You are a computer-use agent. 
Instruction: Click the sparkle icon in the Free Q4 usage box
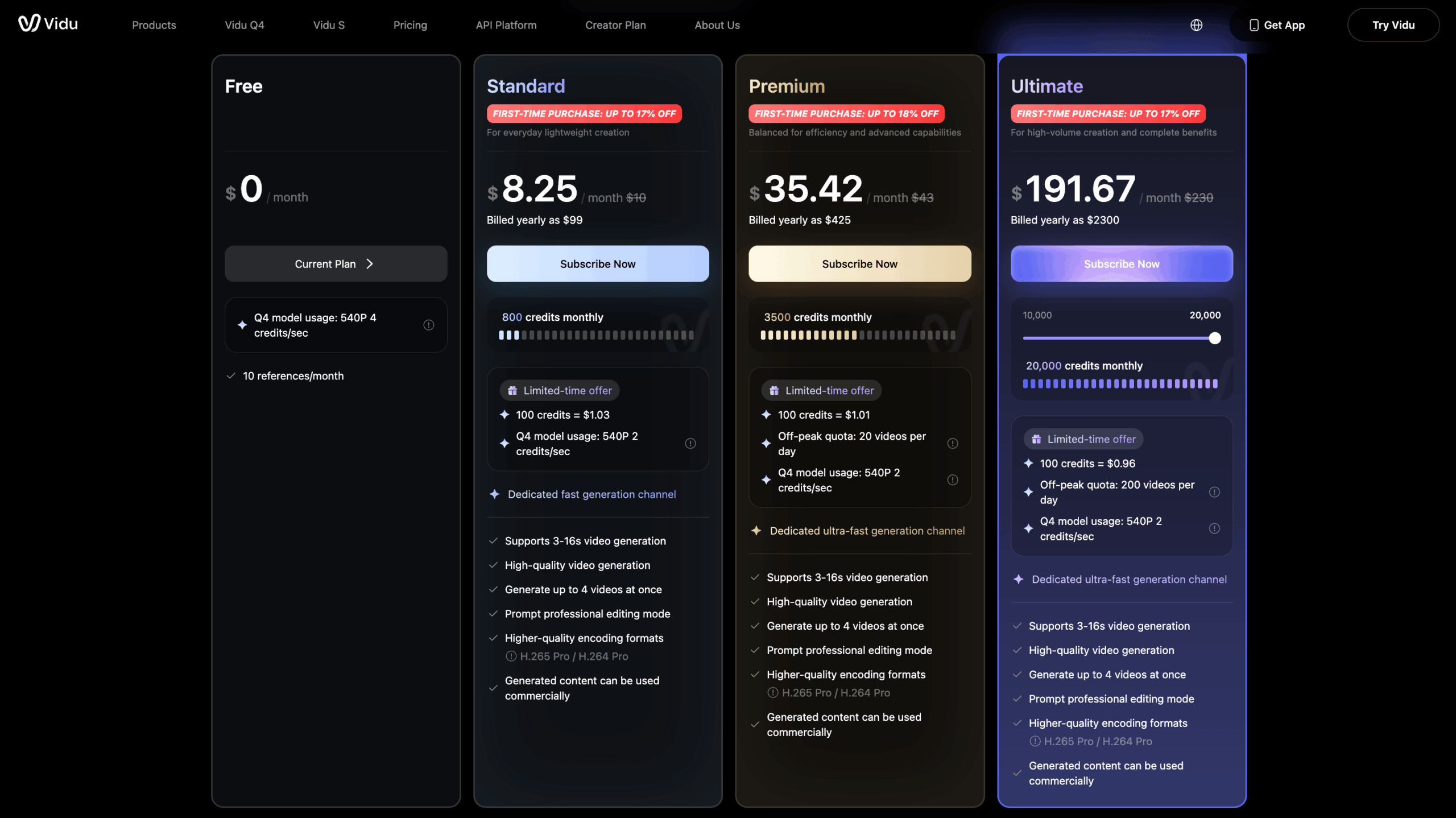coord(242,325)
